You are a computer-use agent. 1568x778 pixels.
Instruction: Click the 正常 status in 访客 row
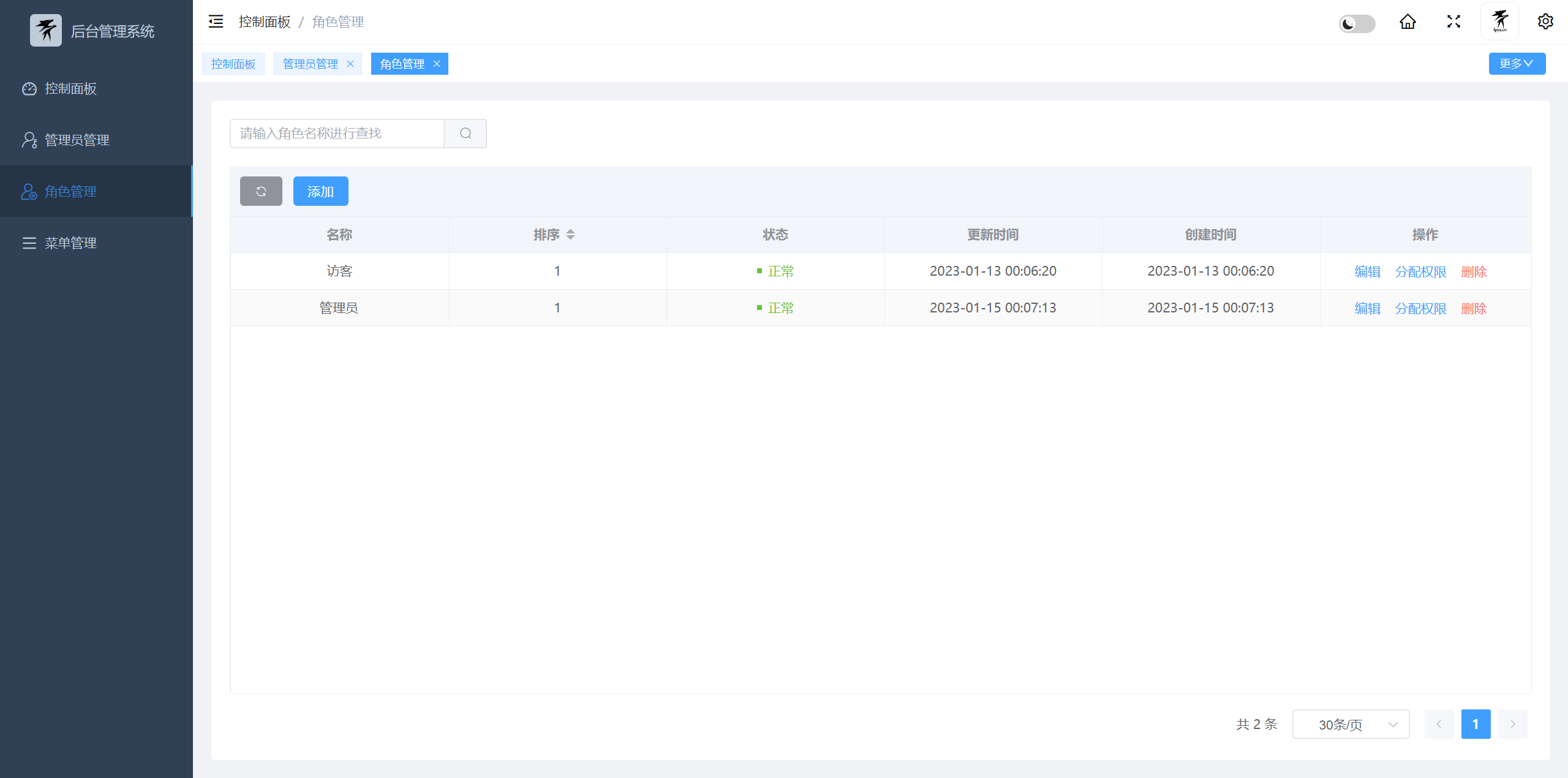pyautogui.click(x=775, y=271)
